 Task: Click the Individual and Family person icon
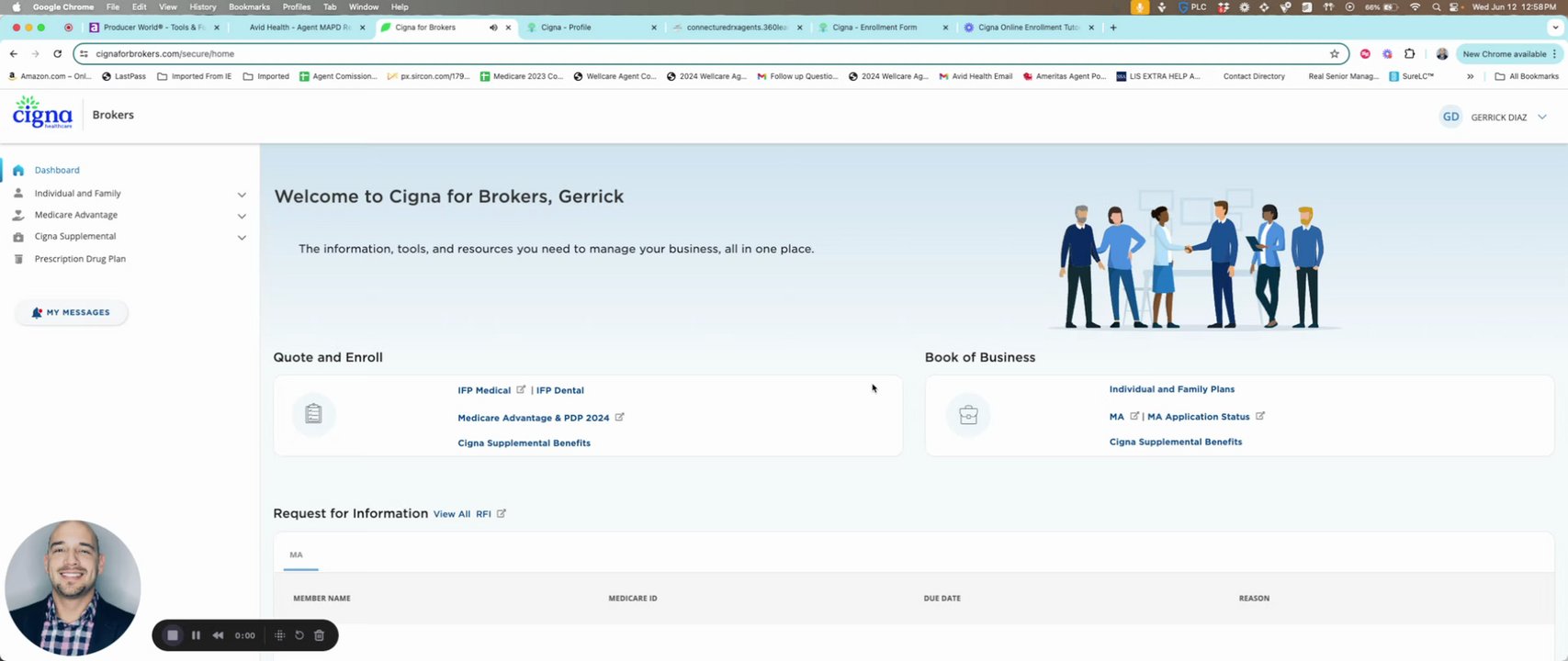[17, 194]
